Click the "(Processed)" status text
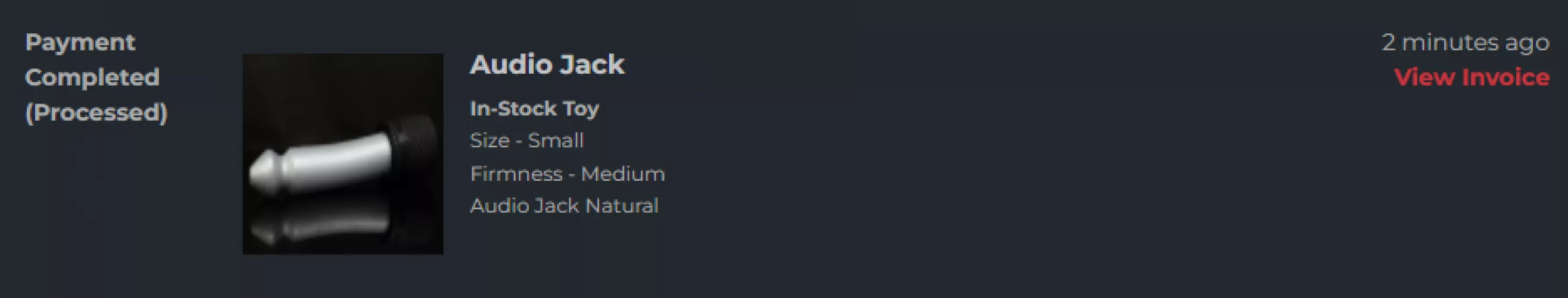This screenshot has width=1568, height=298. click(x=96, y=112)
